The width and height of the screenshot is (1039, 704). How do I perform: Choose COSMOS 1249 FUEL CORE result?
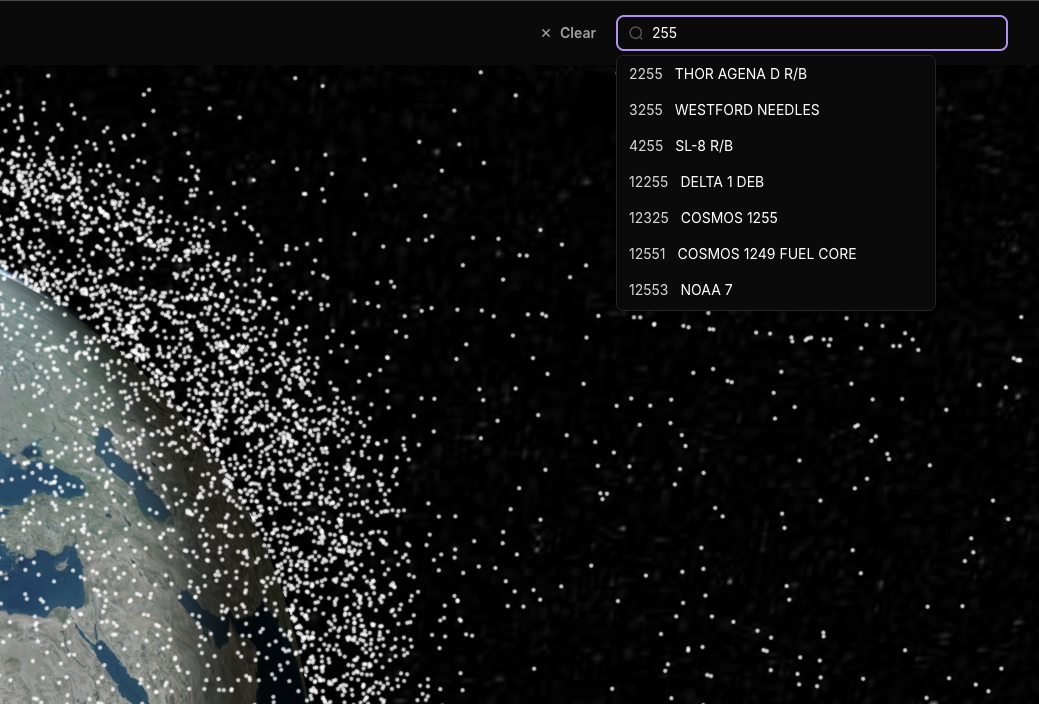point(776,254)
